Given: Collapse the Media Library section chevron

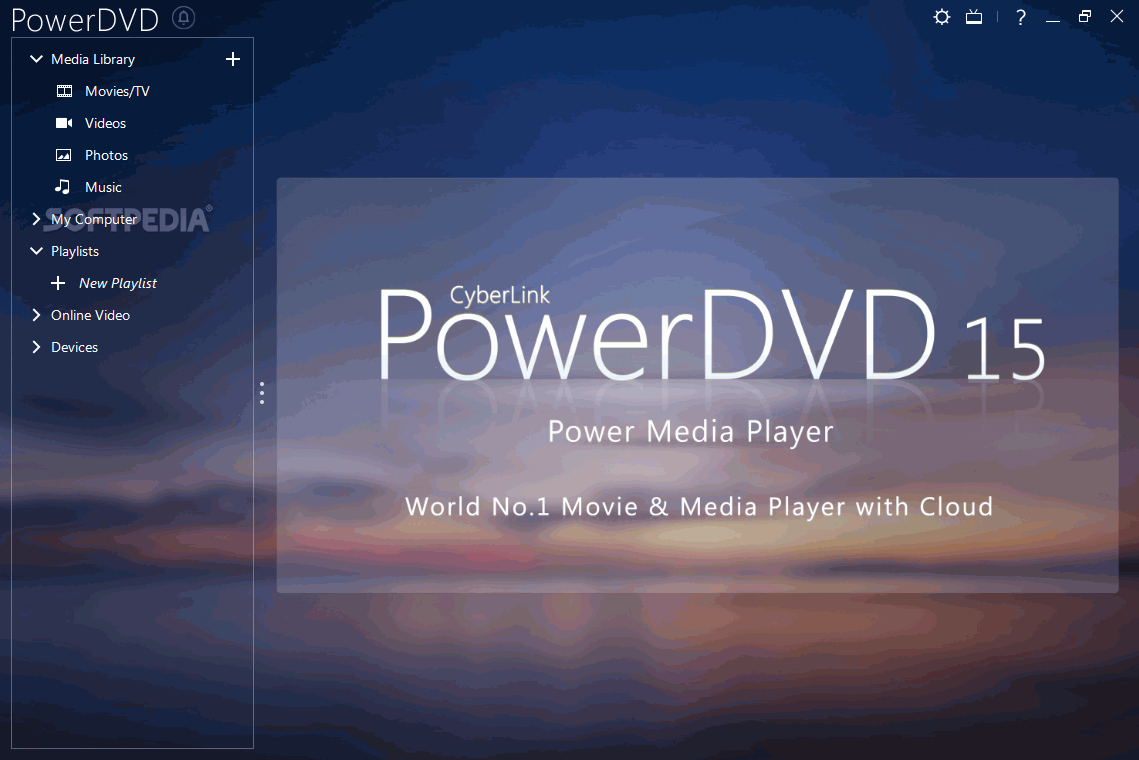Looking at the screenshot, I should point(36,59).
